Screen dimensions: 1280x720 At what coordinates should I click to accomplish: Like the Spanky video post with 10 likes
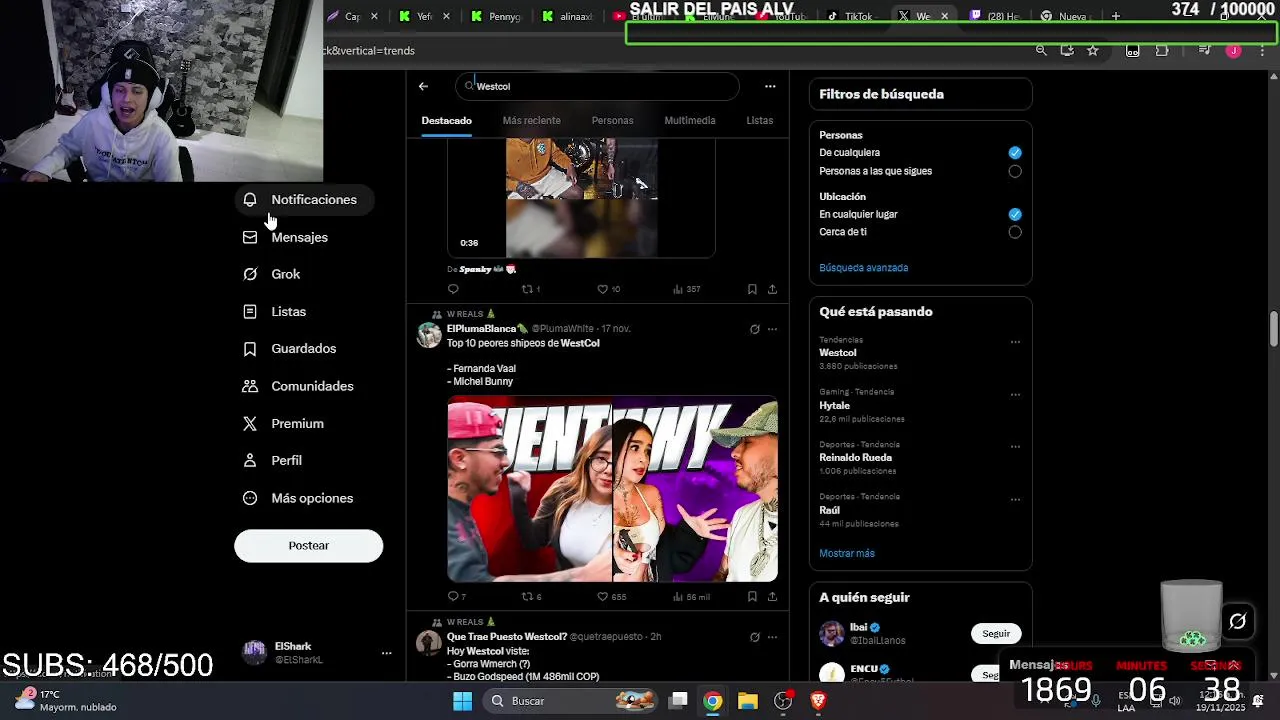[x=608, y=289]
